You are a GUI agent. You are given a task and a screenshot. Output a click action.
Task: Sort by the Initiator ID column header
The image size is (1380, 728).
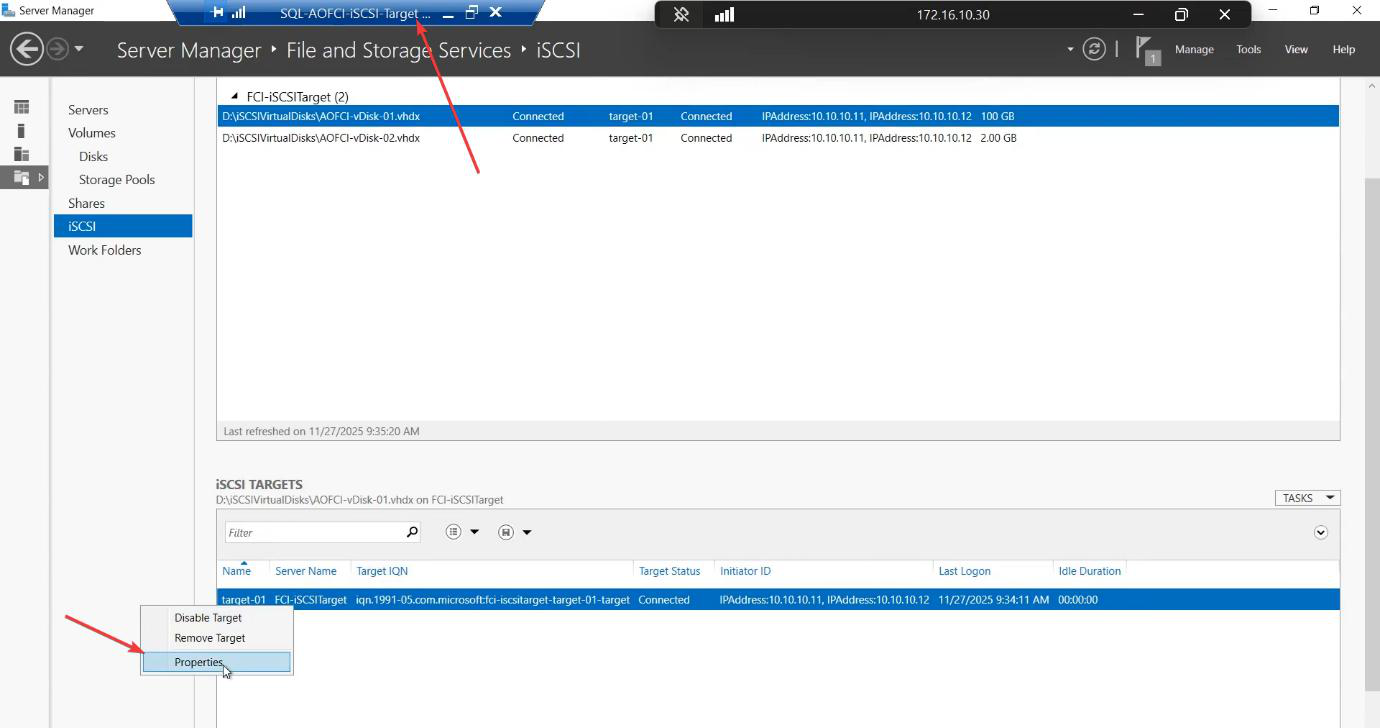coord(745,571)
